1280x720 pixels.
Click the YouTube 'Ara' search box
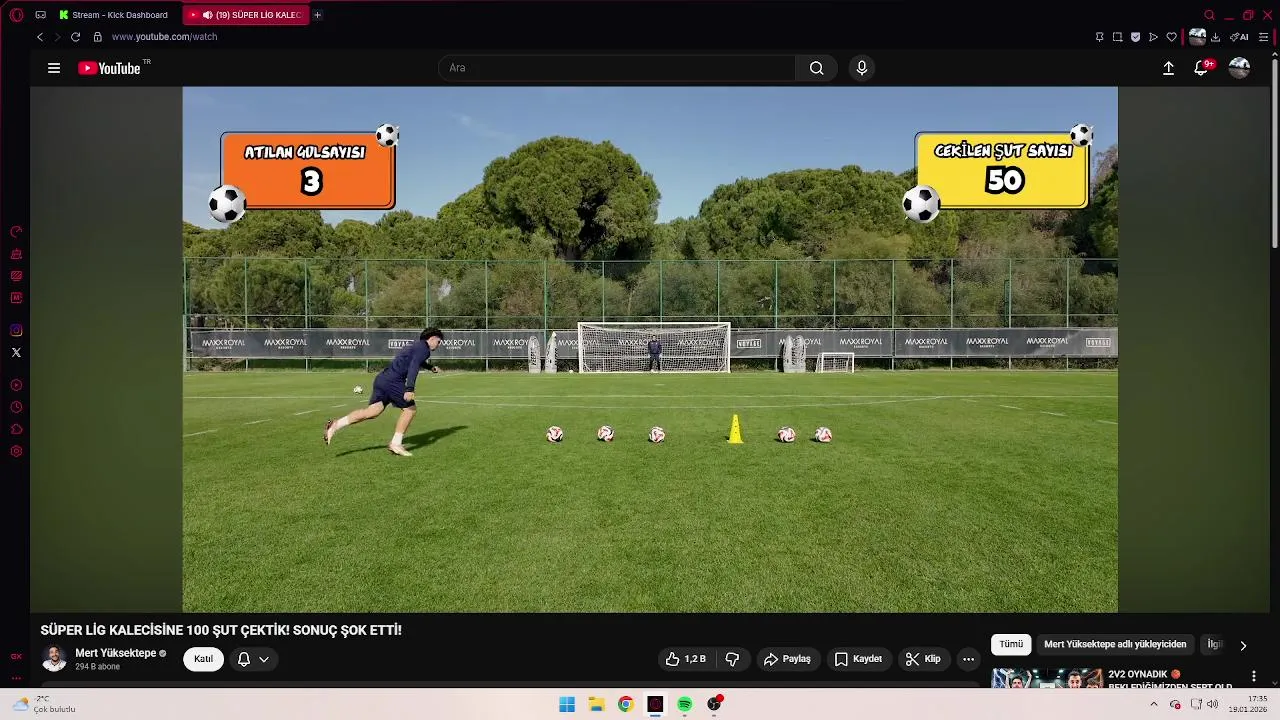tap(617, 68)
